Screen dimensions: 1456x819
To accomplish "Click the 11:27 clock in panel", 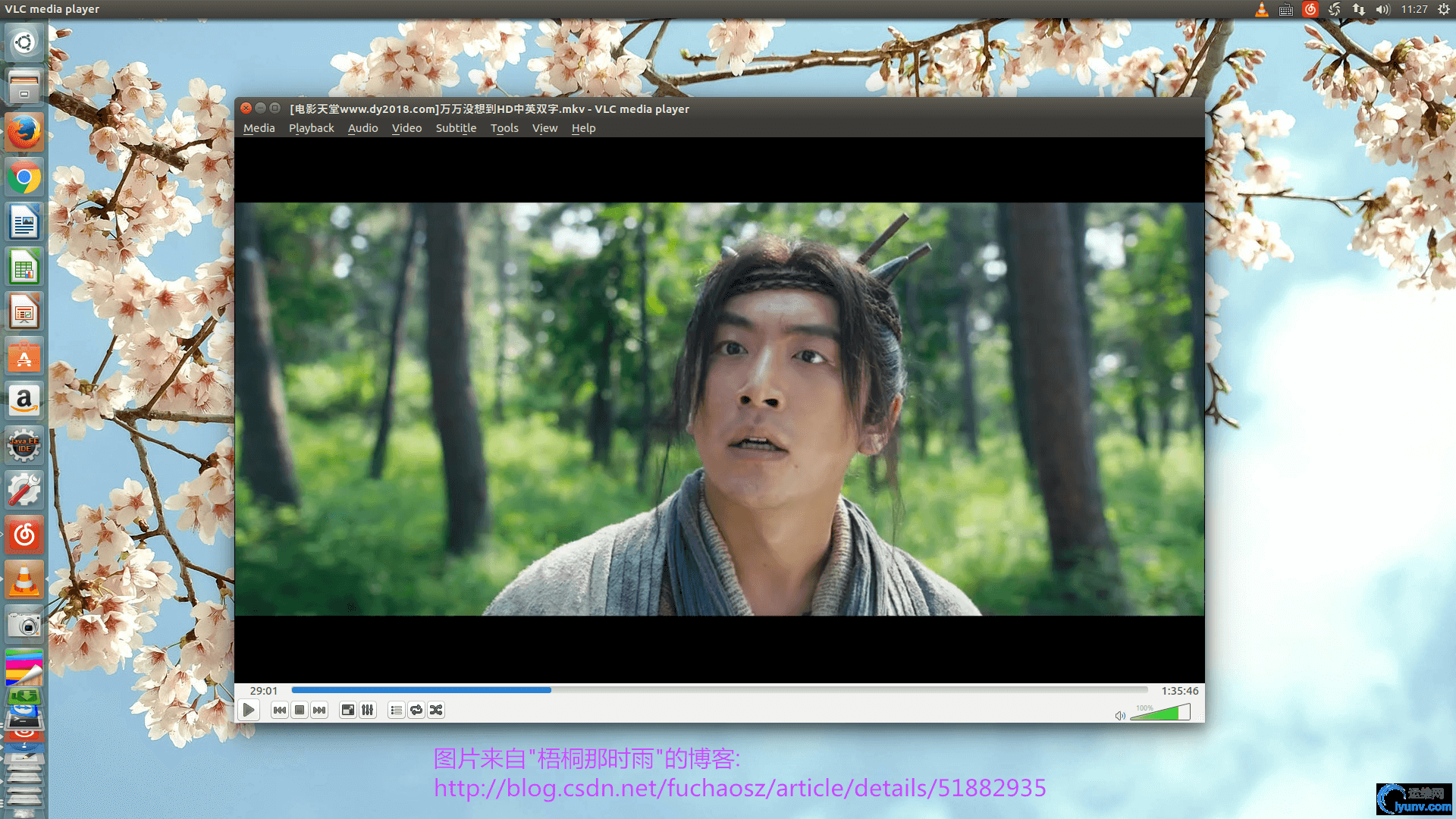I will click(1414, 9).
